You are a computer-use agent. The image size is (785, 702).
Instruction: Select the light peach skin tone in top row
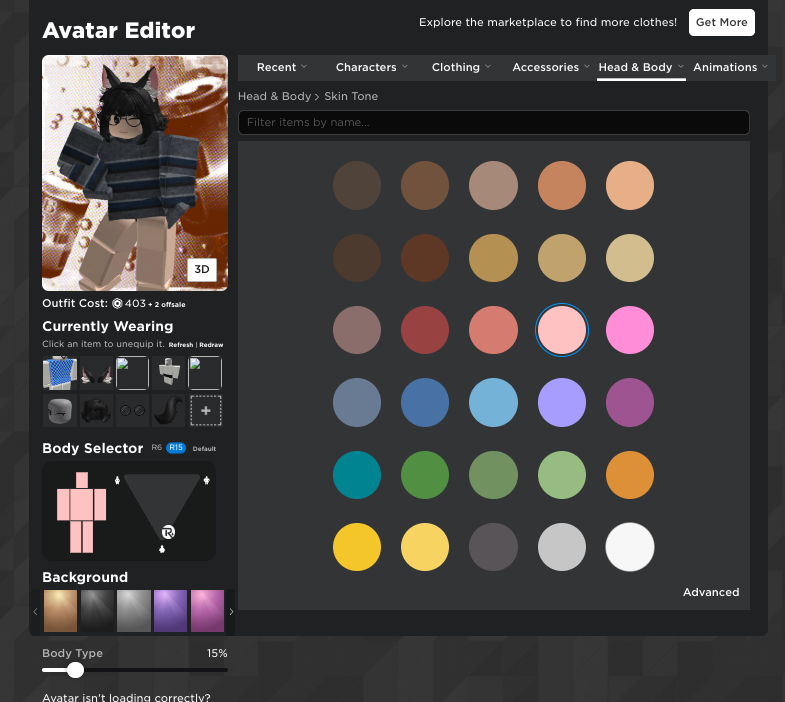[x=630, y=186]
